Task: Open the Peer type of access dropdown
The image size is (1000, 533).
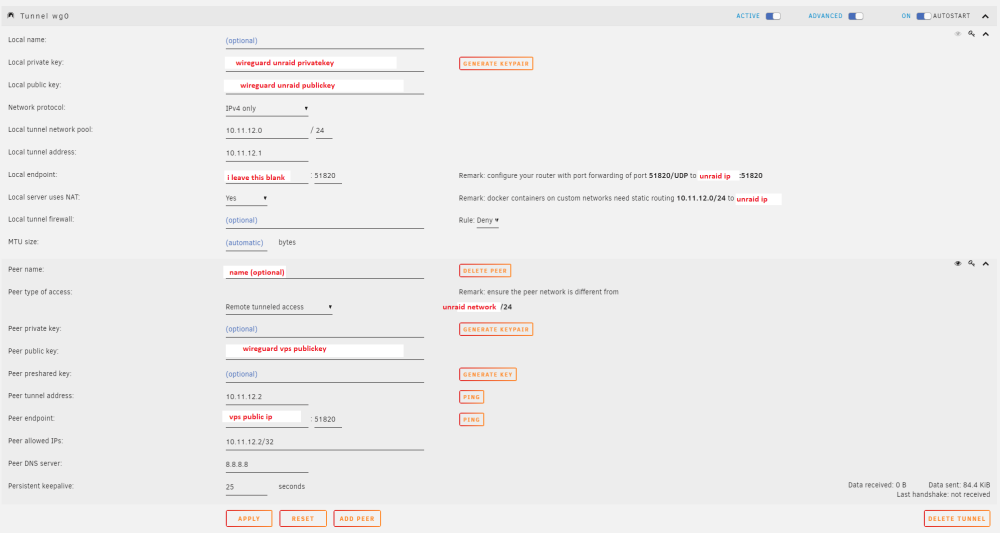Action: point(279,307)
